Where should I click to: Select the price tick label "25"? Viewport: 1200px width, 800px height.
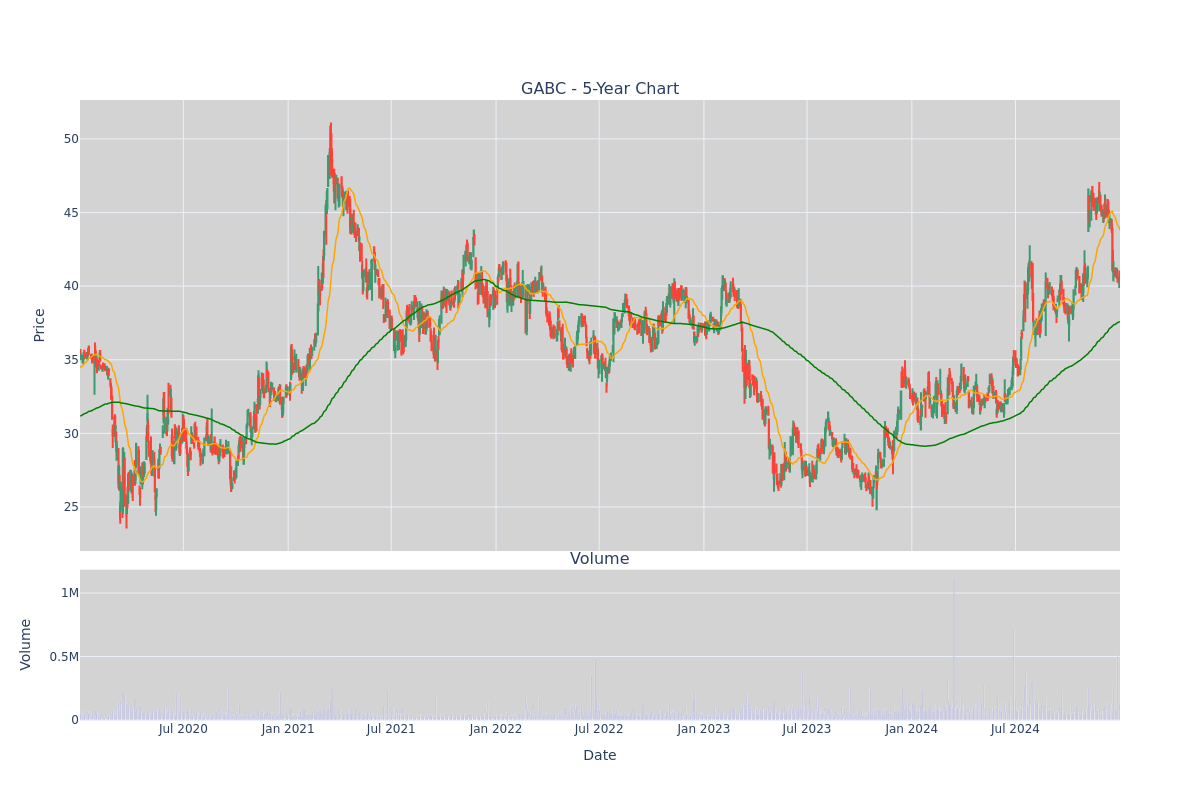click(71, 507)
